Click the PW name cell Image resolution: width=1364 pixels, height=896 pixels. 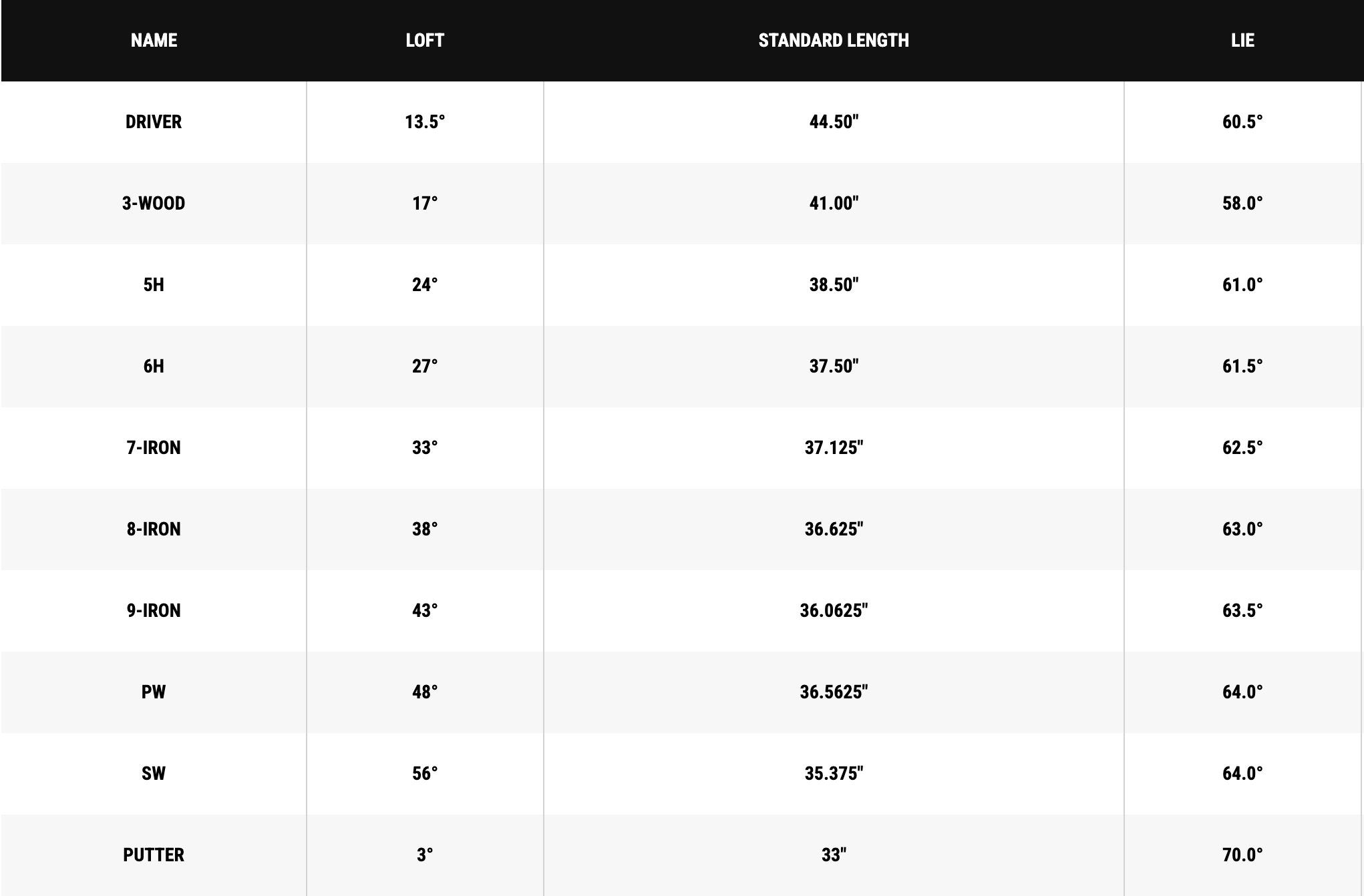tap(154, 692)
